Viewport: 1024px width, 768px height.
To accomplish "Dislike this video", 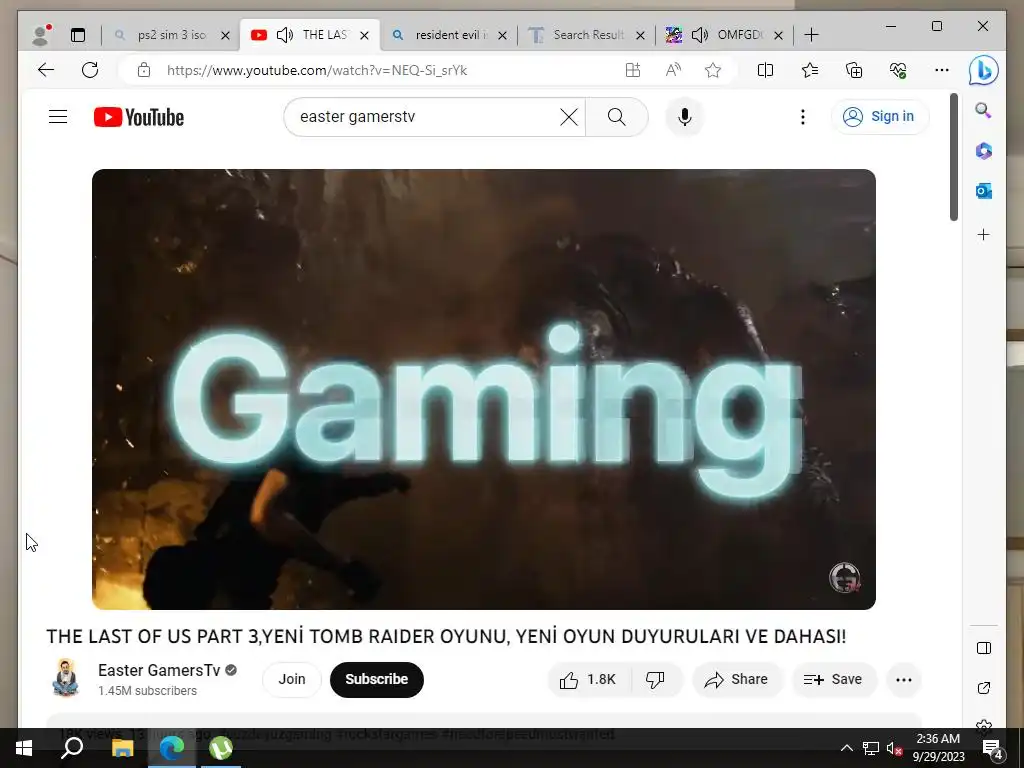I will pyautogui.click(x=655, y=680).
